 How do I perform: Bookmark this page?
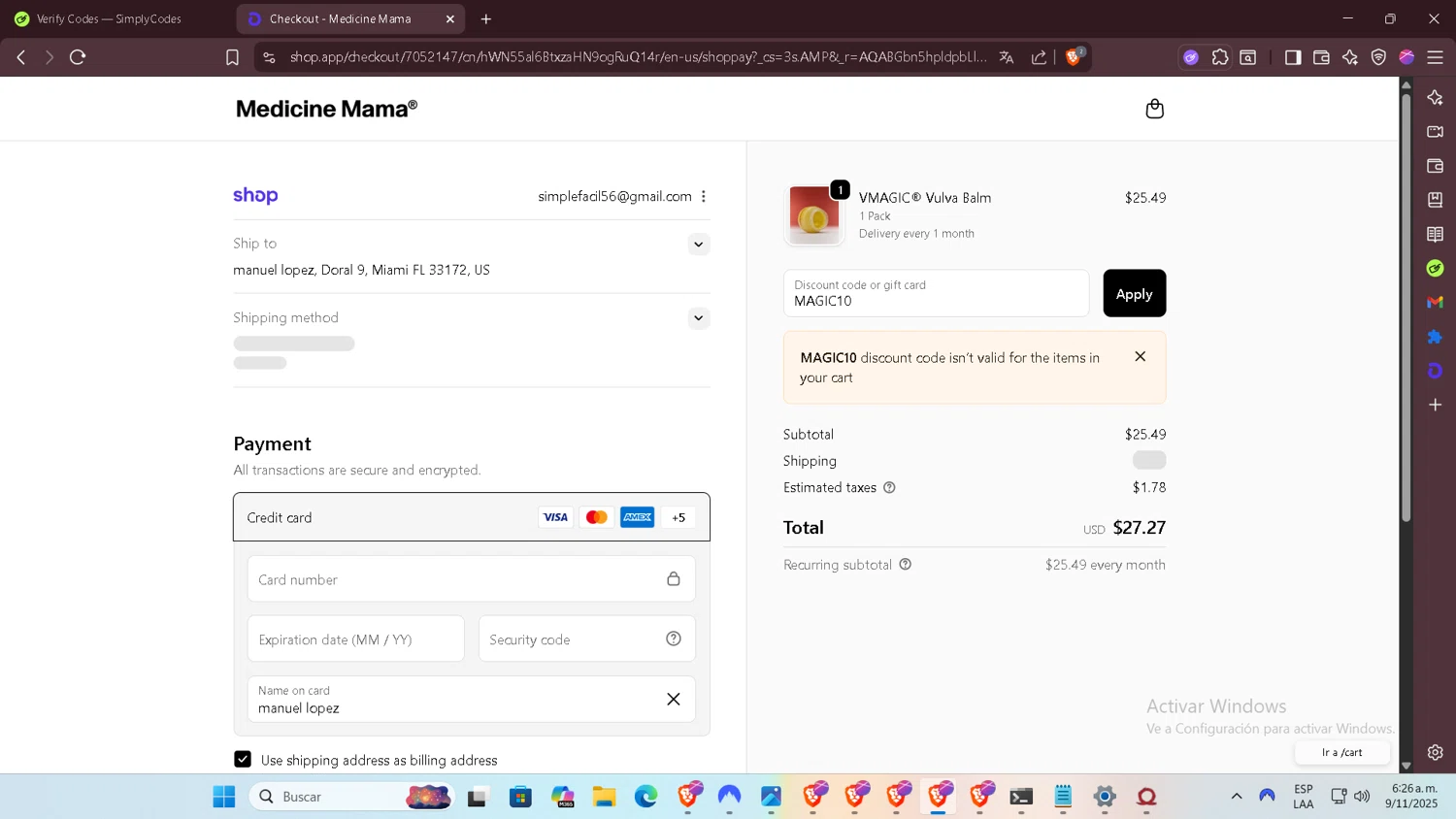[x=232, y=57]
